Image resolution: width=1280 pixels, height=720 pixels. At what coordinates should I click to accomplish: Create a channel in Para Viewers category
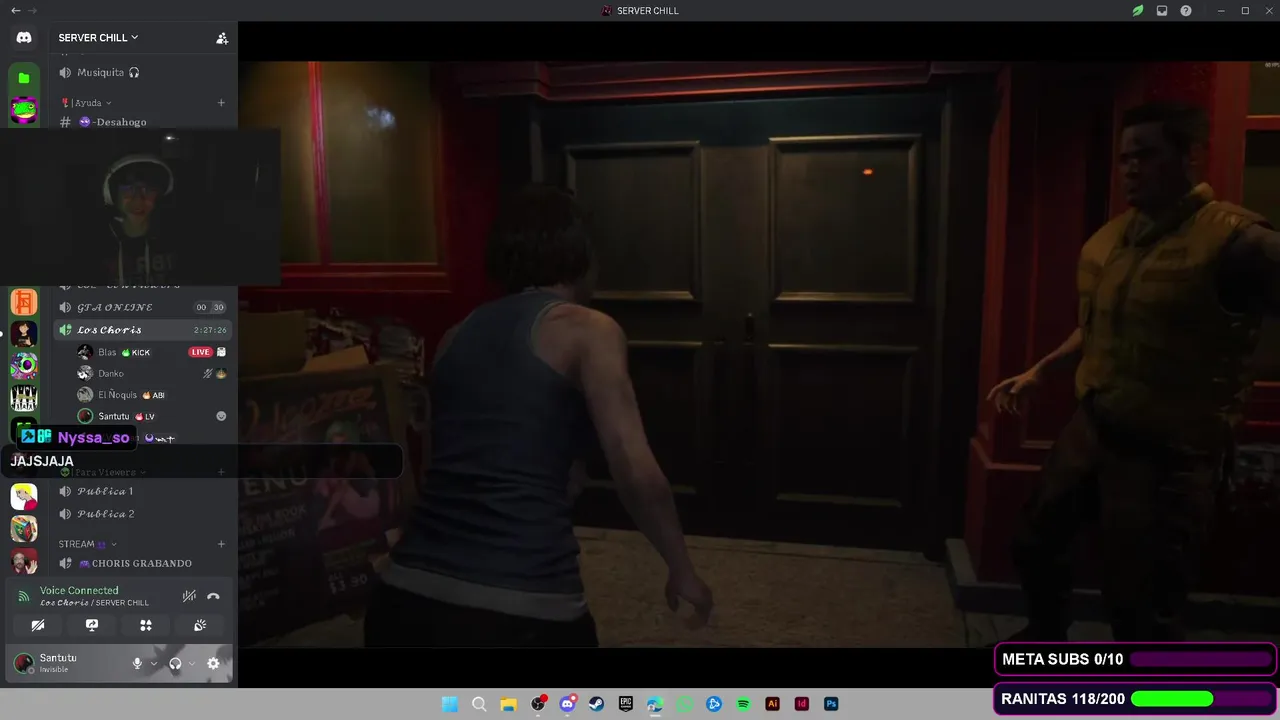[221, 472]
